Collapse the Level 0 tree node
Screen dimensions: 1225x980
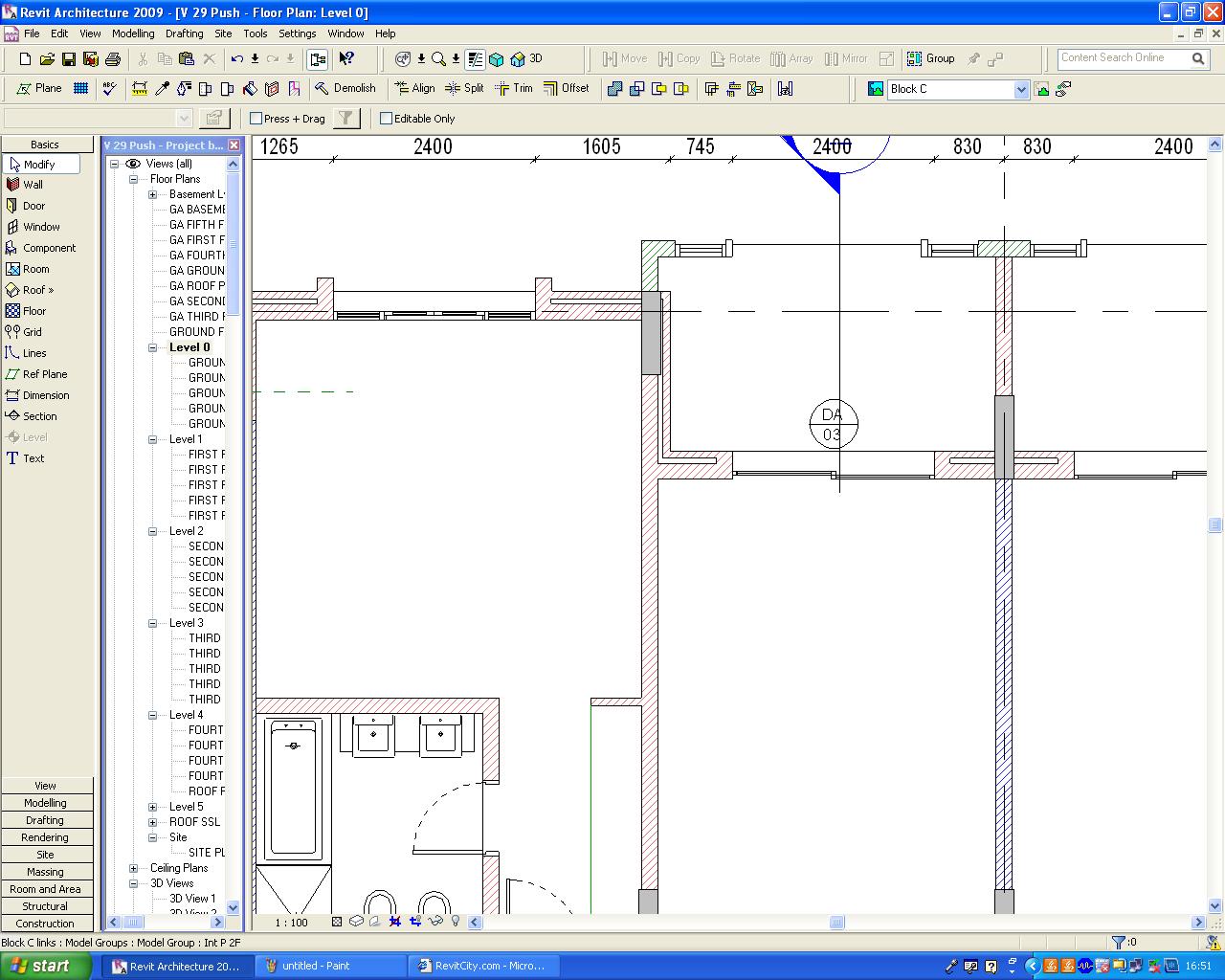tap(152, 347)
